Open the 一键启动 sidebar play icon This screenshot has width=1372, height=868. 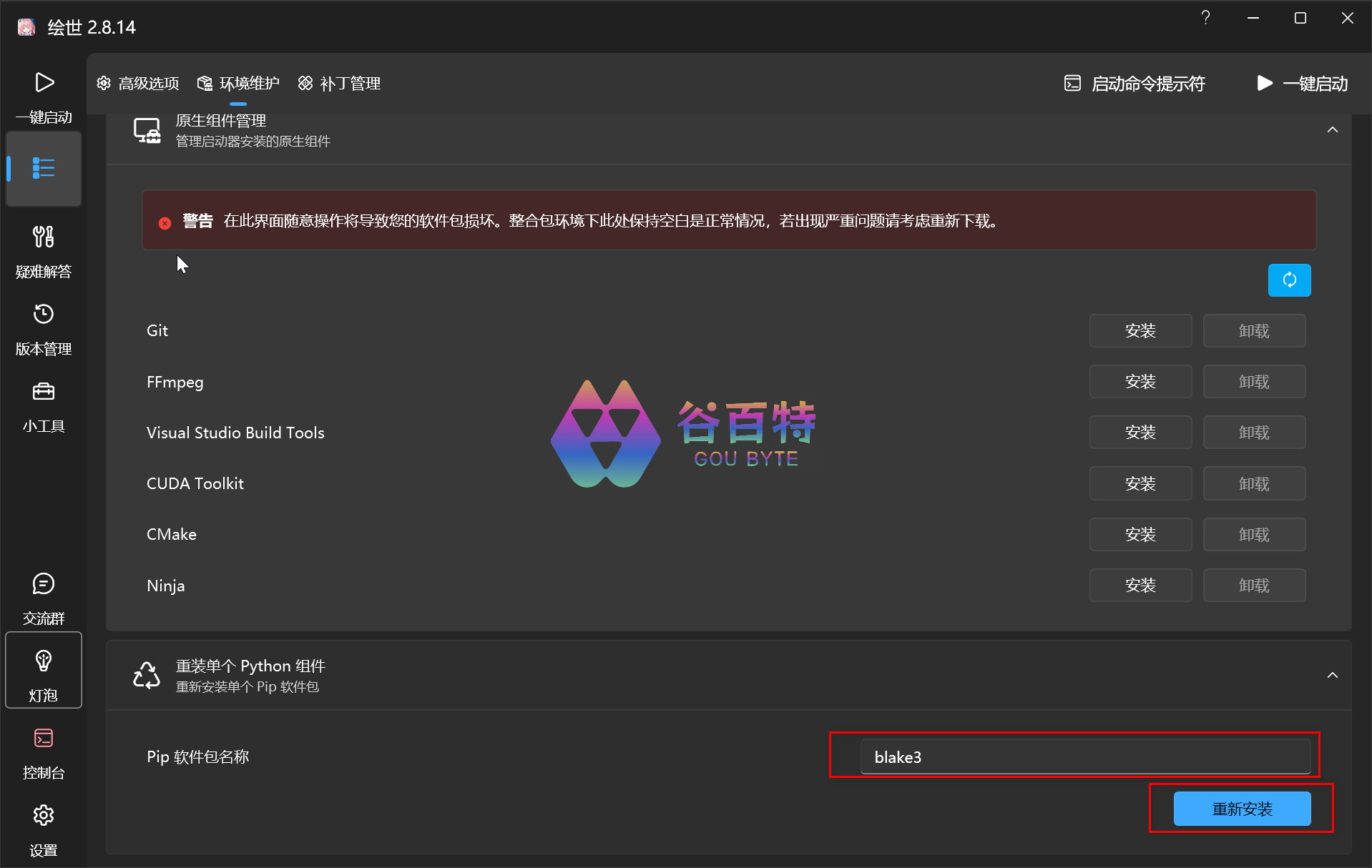point(44,84)
